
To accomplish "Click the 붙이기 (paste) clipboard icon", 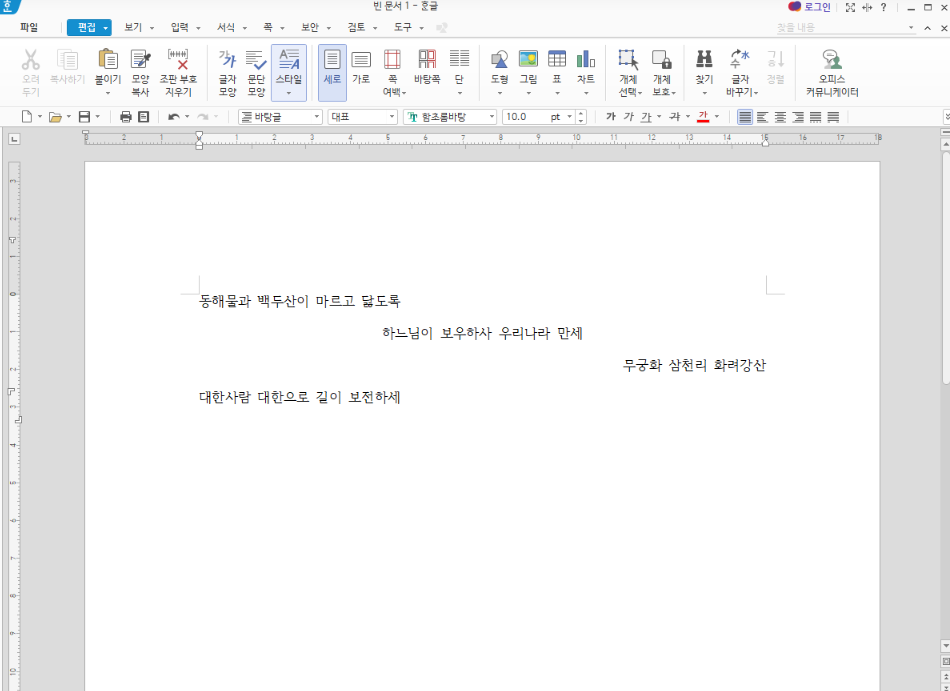I will pyautogui.click(x=108, y=59).
